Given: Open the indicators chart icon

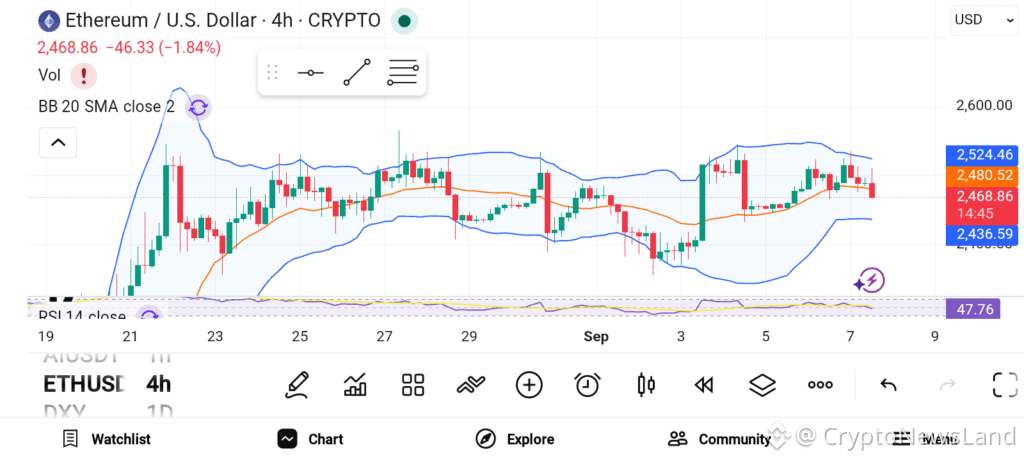Looking at the screenshot, I should click(x=355, y=385).
